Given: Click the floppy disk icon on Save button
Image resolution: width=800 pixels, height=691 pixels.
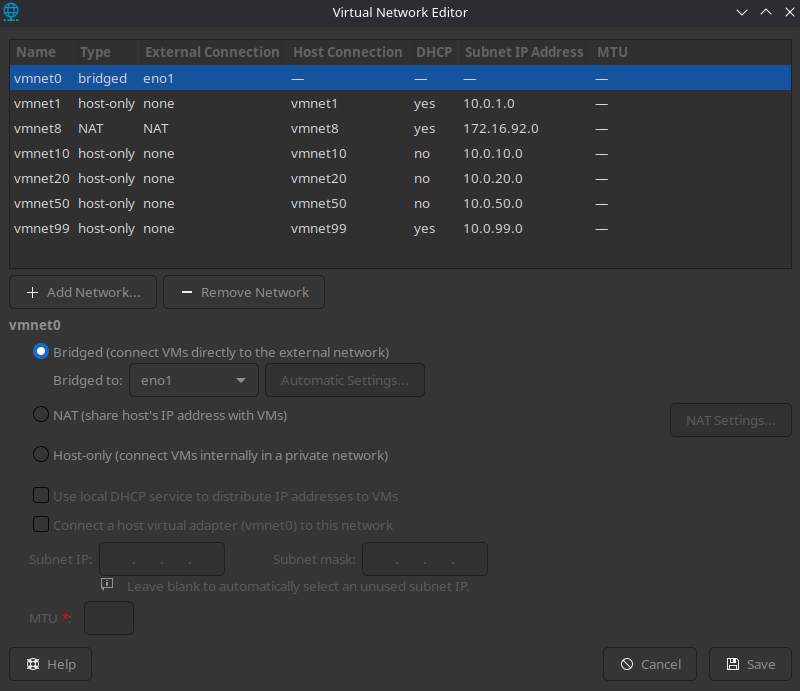Looking at the screenshot, I should (731, 664).
